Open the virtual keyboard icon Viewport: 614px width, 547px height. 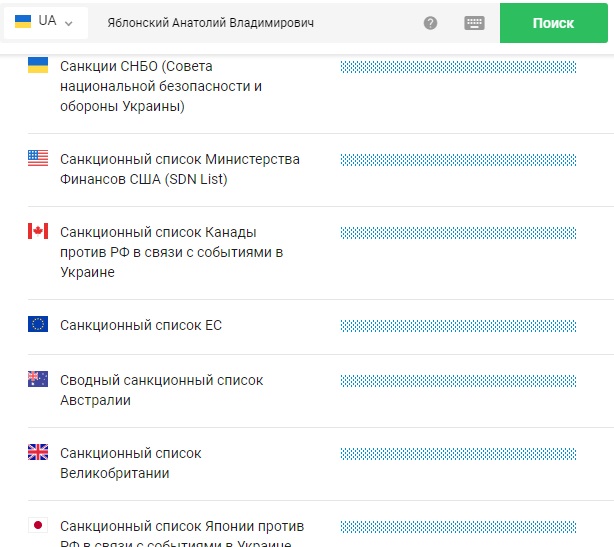point(474,23)
